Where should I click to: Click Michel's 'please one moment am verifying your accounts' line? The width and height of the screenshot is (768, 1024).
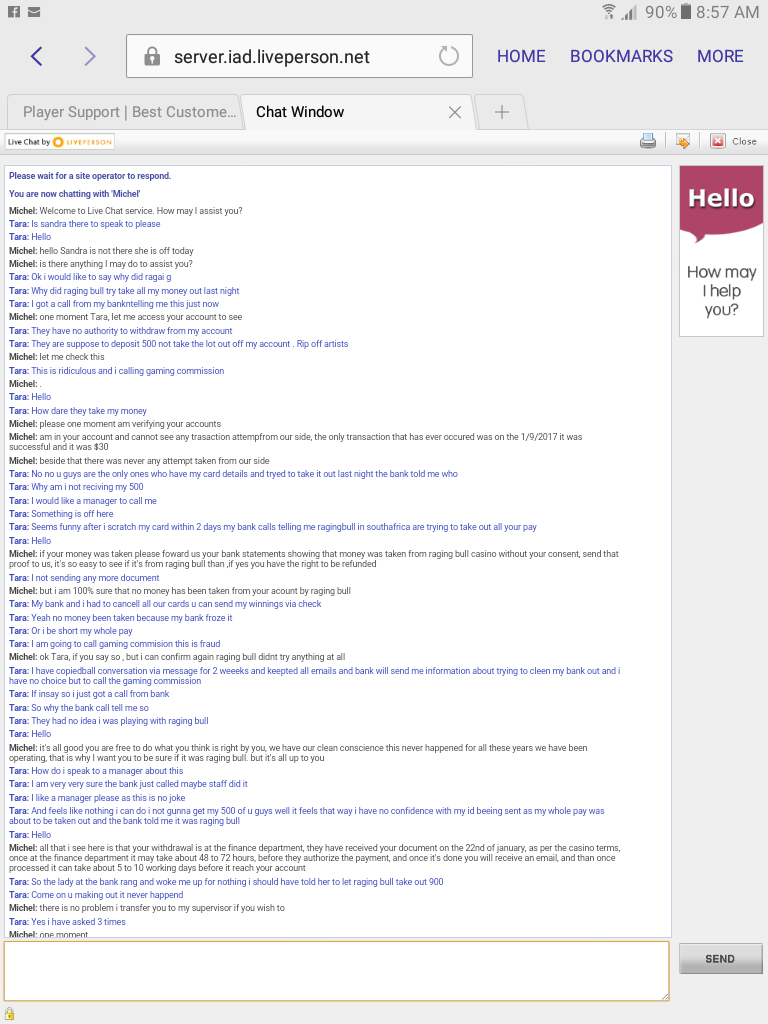[115, 424]
